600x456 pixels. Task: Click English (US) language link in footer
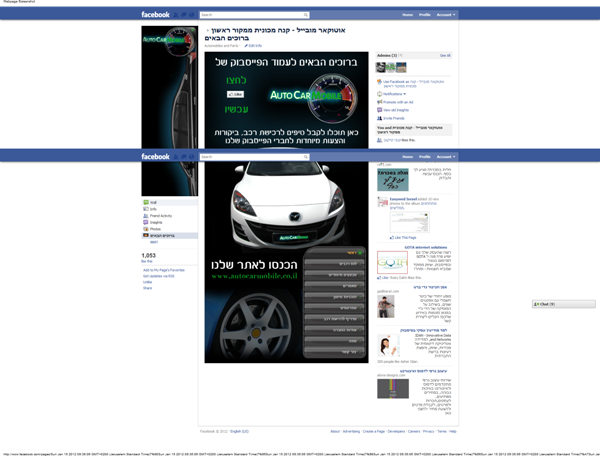point(240,432)
